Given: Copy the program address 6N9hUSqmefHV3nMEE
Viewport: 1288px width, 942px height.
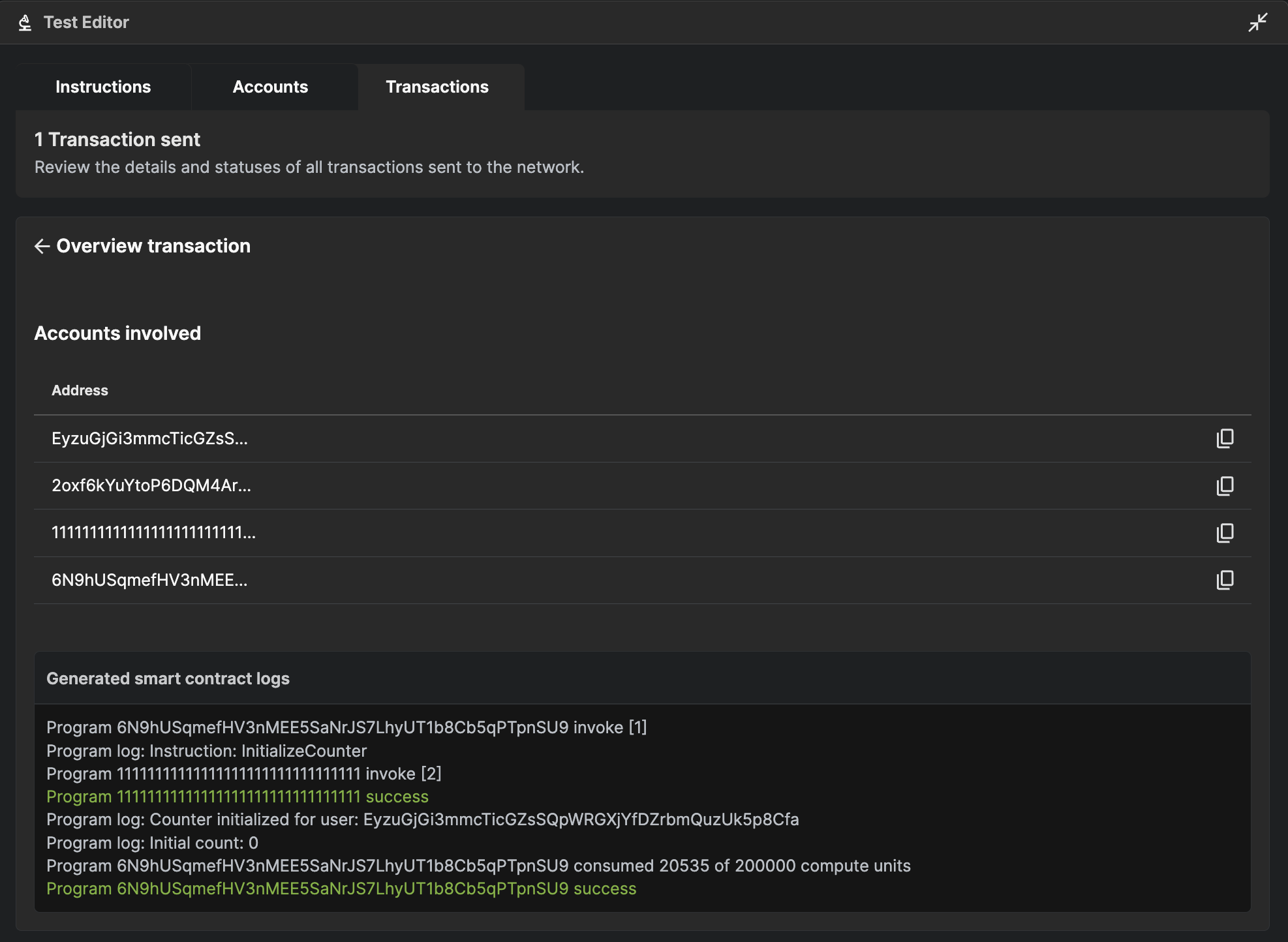Looking at the screenshot, I should click(1225, 580).
